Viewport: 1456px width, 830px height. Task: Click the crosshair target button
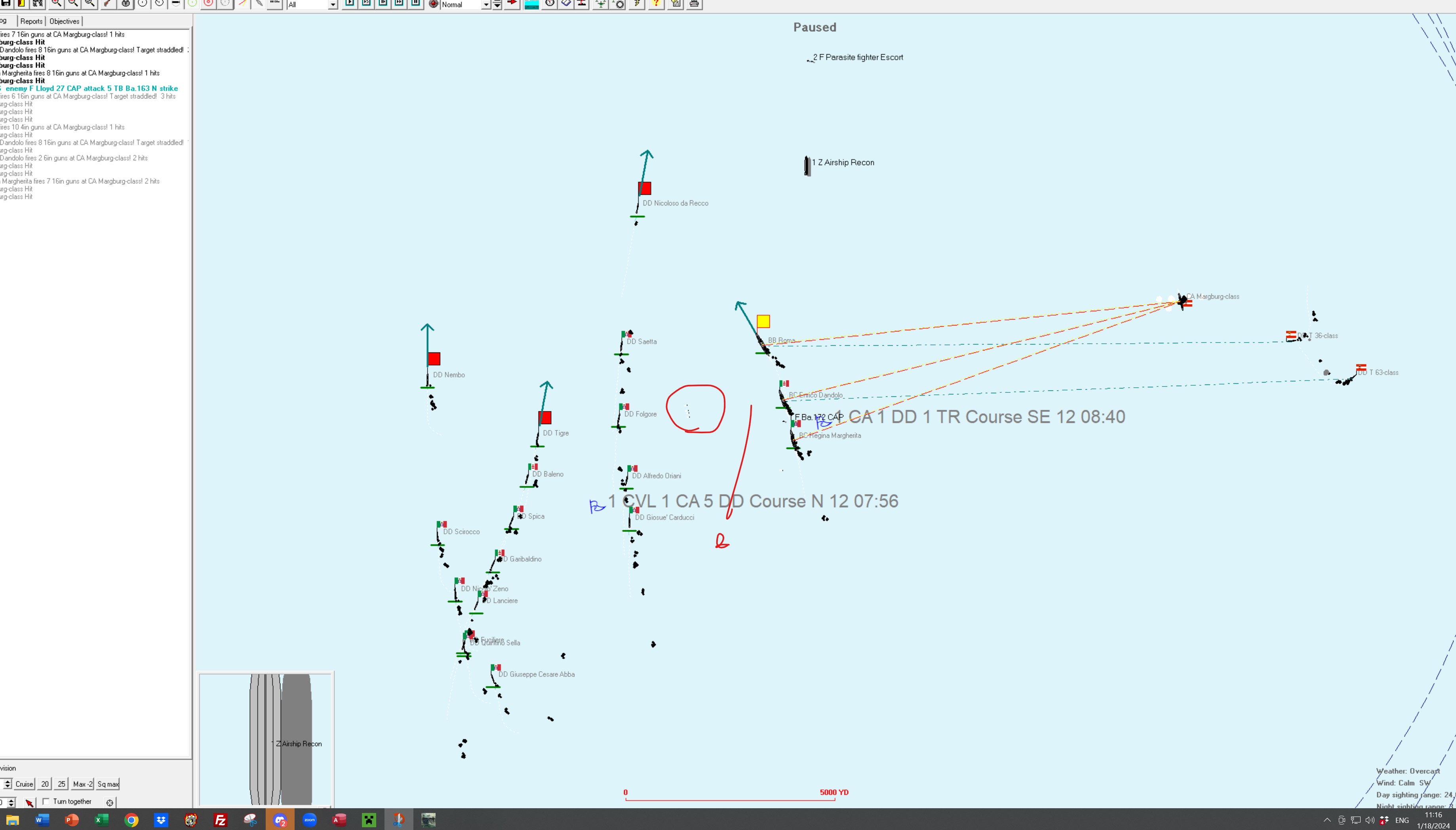coord(110,803)
